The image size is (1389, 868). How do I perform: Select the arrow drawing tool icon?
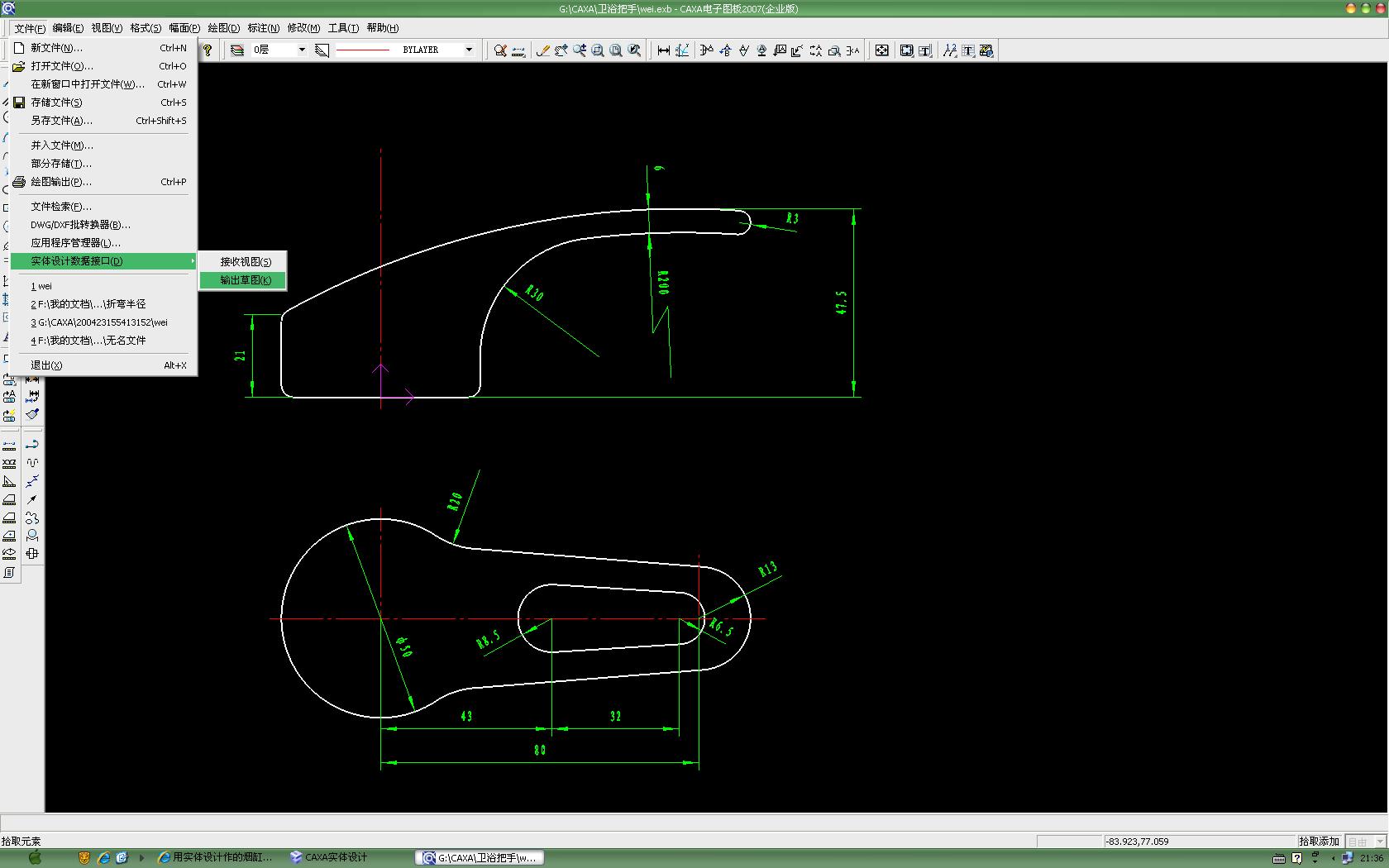pos(32,499)
